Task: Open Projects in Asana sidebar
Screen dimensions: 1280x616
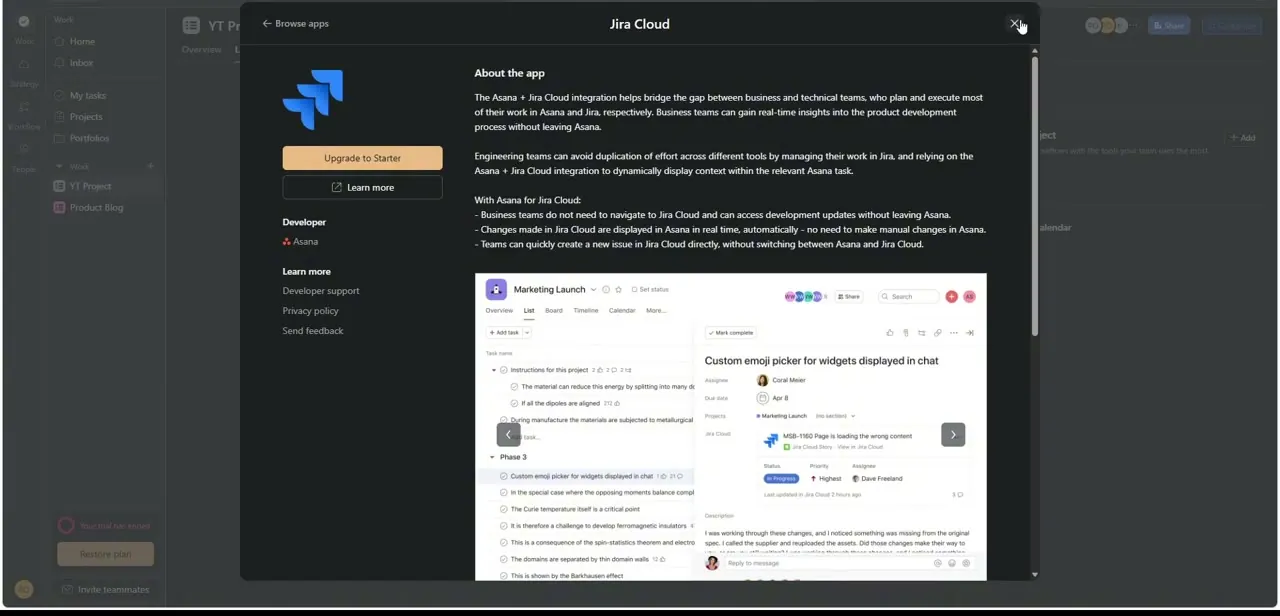Action: coord(86,117)
